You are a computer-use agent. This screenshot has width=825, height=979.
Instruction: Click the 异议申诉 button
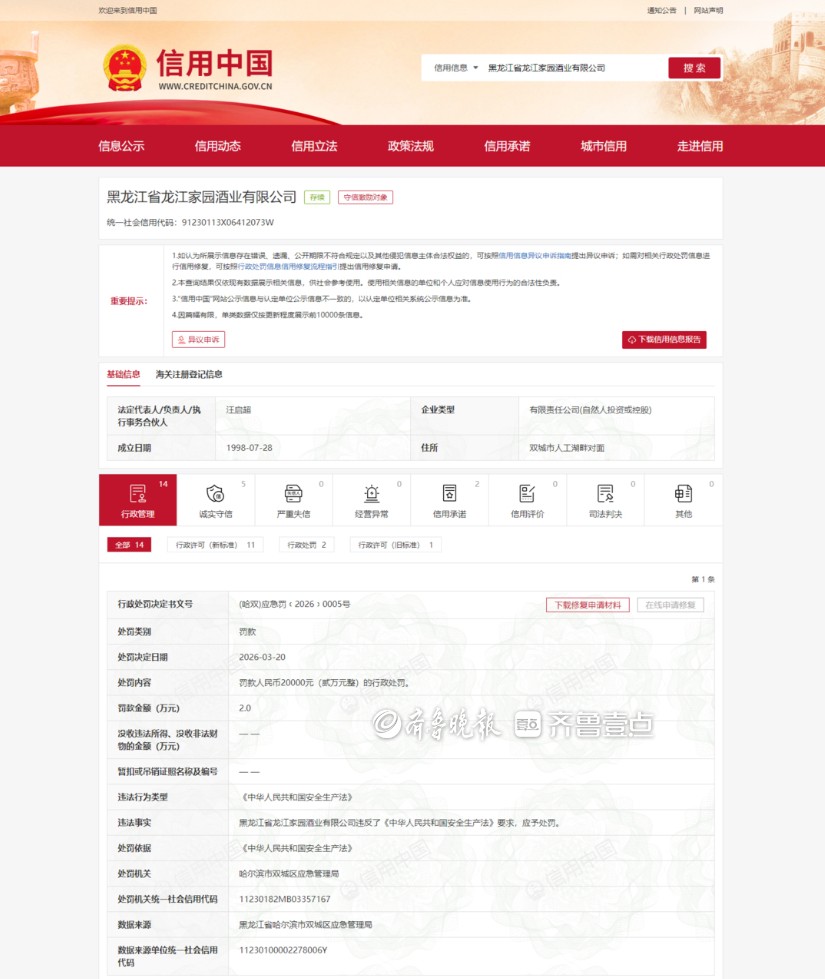[198, 340]
